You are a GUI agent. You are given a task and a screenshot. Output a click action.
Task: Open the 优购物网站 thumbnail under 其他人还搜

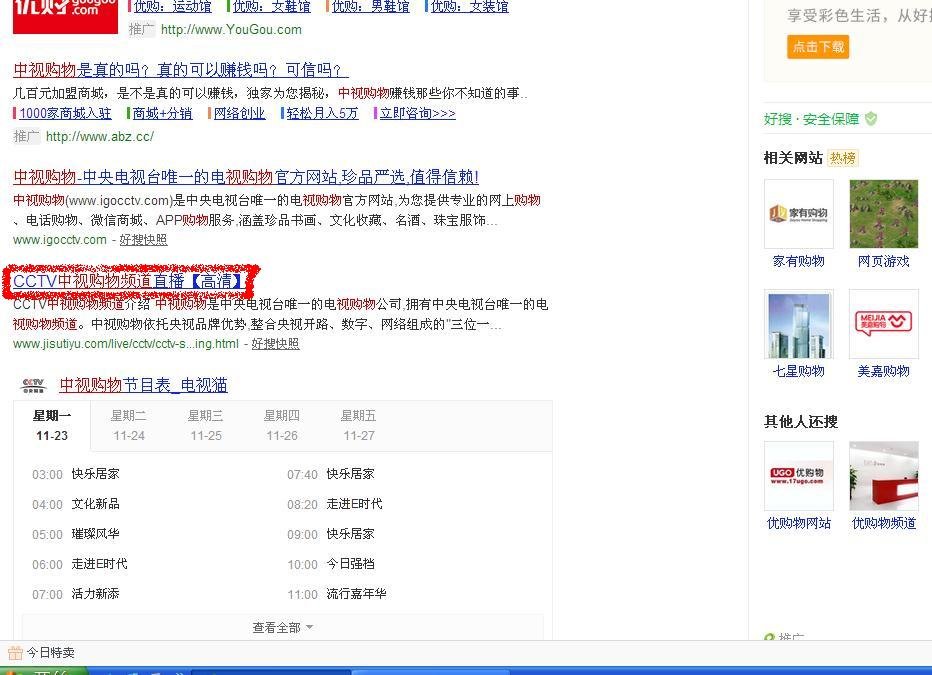(798, 475)
